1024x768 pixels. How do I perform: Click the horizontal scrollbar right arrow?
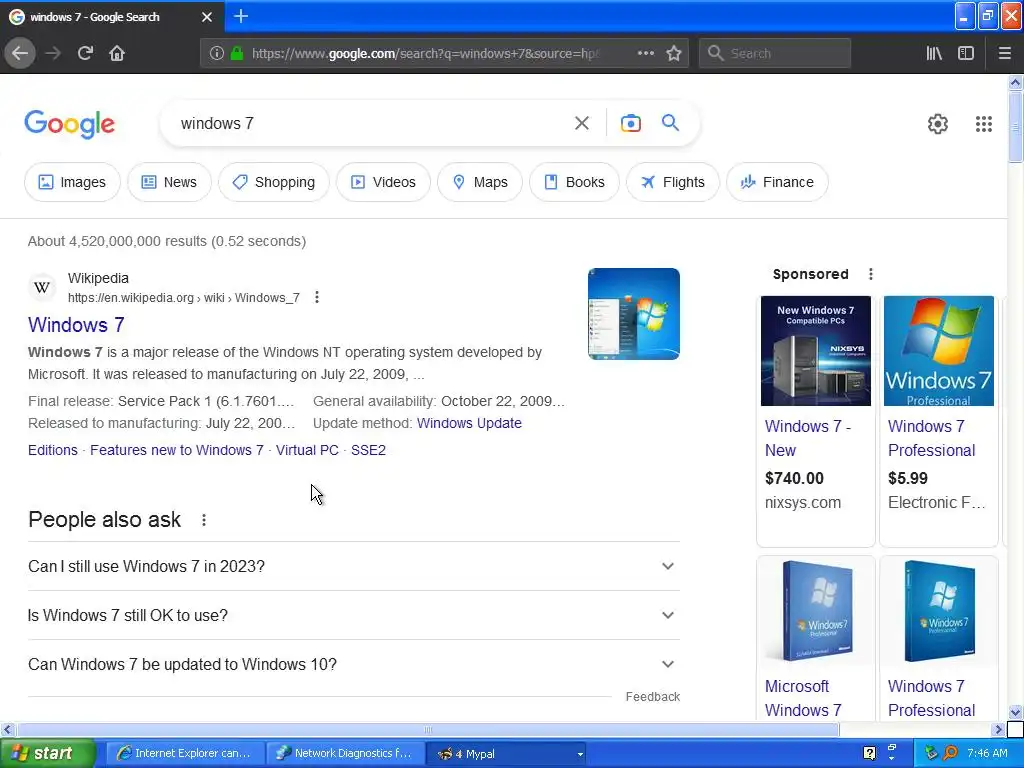pos(997,729)
